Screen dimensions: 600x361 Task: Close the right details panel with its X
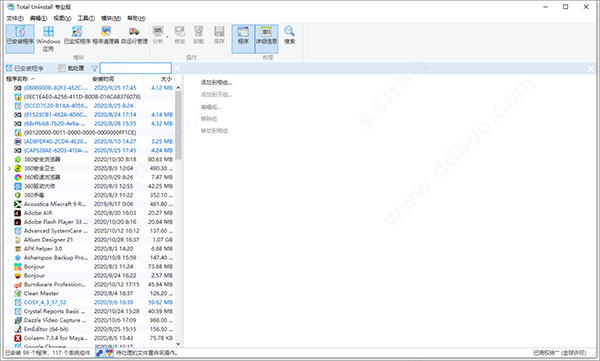coord(591,69)
